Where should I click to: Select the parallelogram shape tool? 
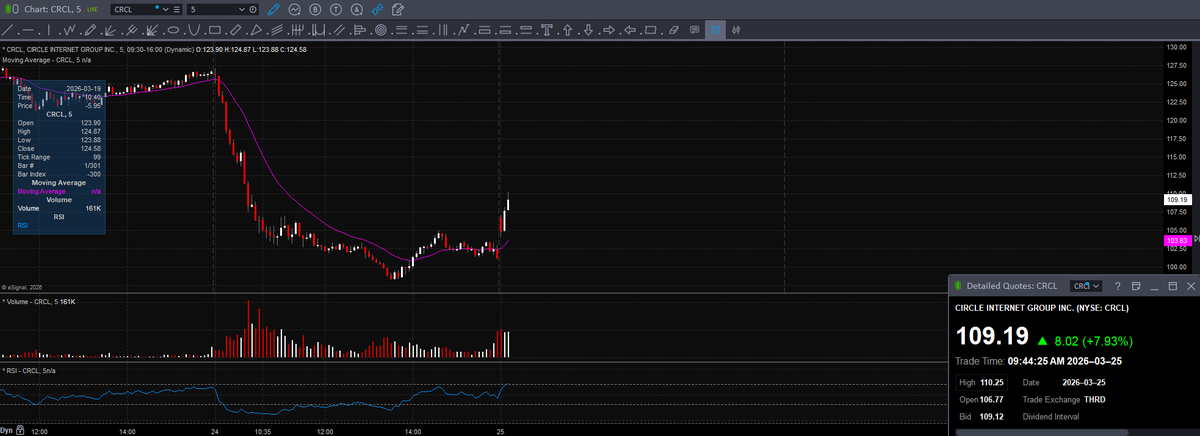[x=650, y=30]
